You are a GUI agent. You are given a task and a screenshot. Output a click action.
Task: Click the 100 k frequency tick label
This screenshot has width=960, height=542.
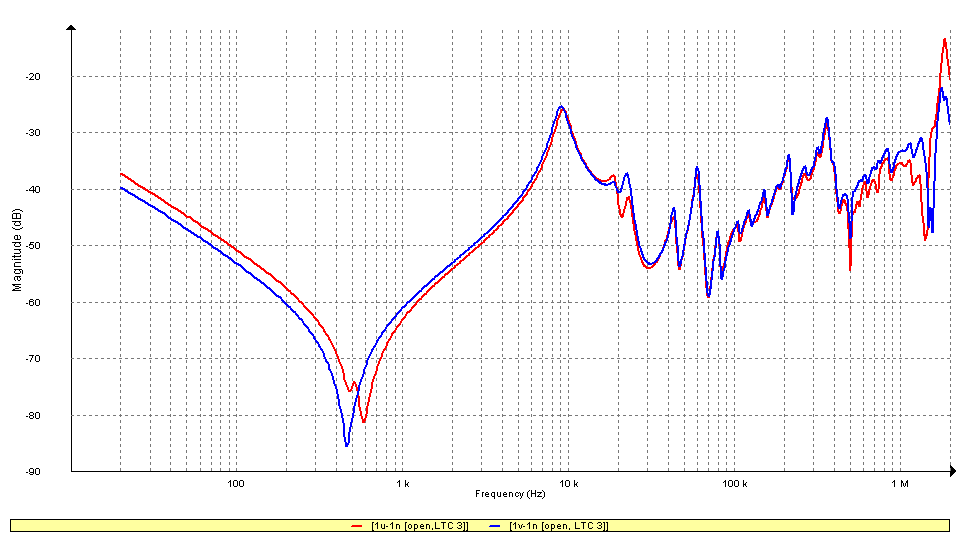(735, 483)
